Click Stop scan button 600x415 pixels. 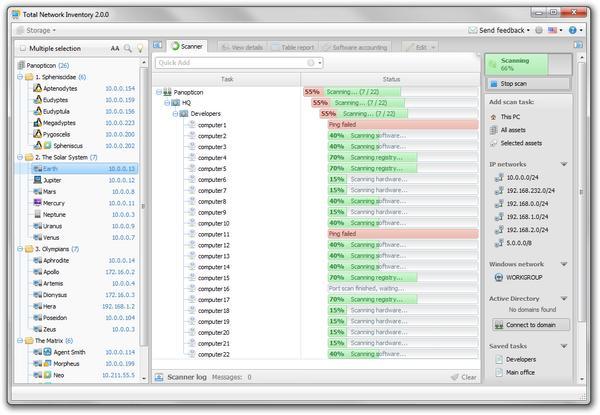pos(528,83)
